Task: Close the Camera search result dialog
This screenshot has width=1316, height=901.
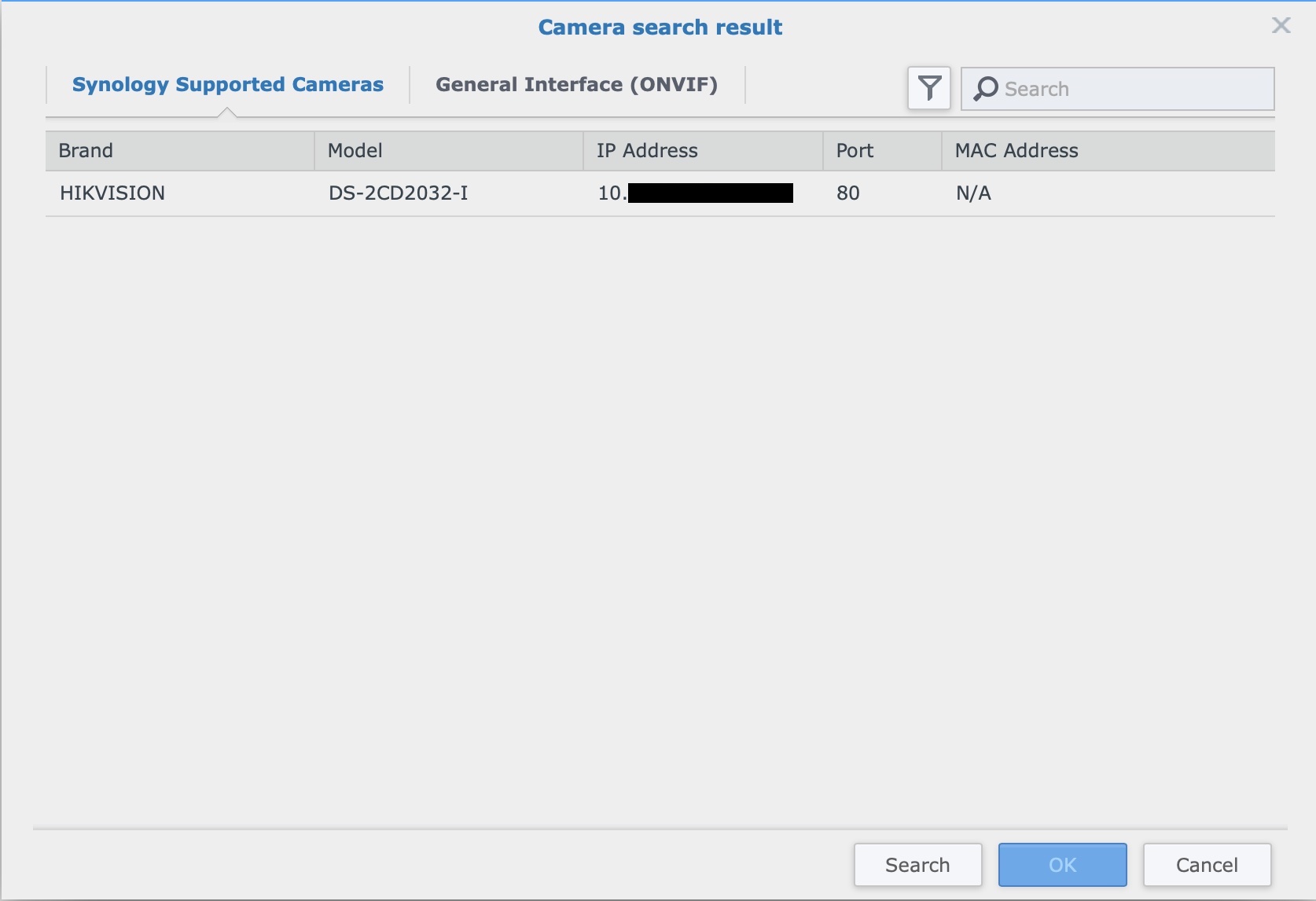Action: [x=1281, y=26]
